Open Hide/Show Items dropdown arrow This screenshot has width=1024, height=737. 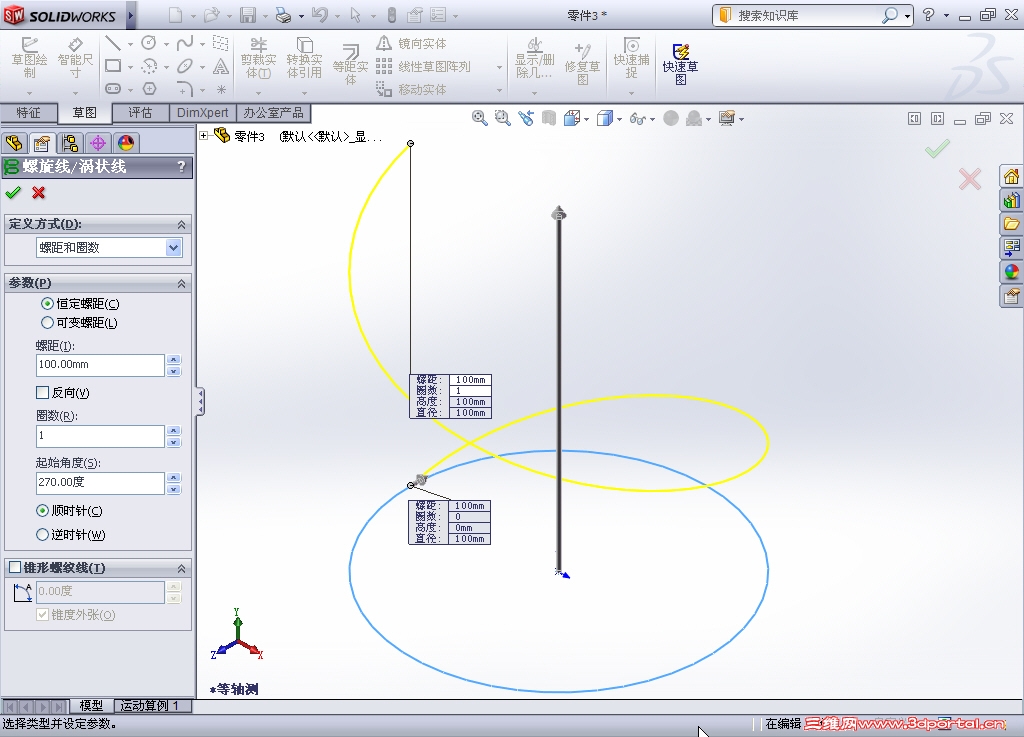coord(652,119)
